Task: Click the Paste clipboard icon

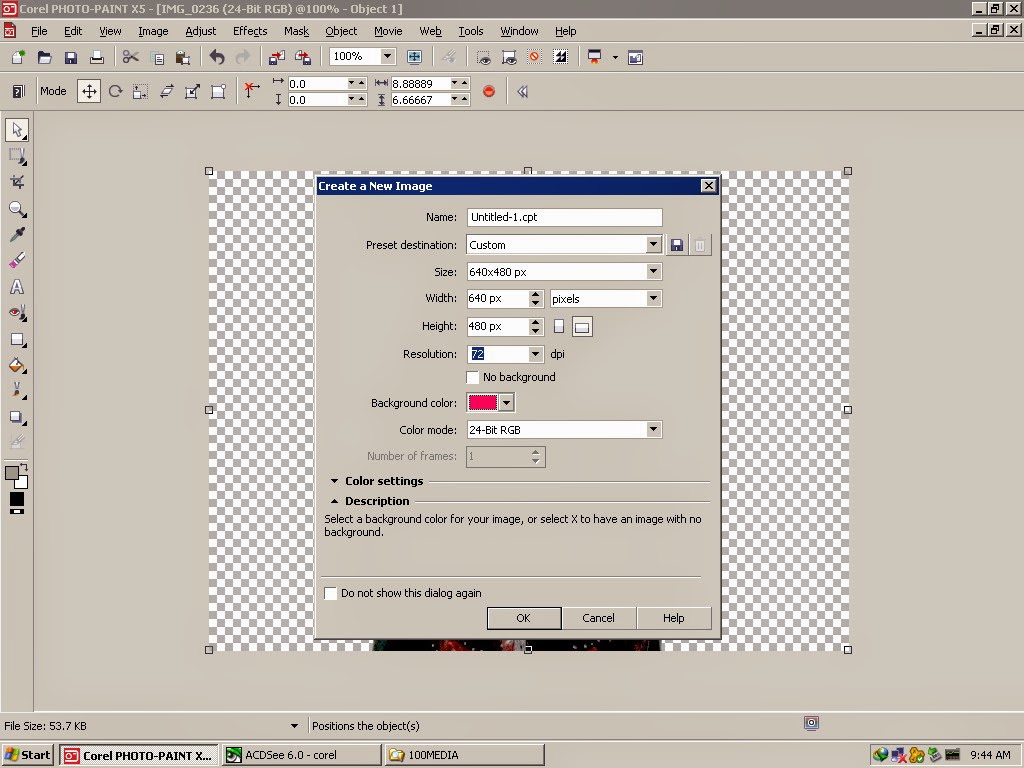Action: click(x=183, y=57)
